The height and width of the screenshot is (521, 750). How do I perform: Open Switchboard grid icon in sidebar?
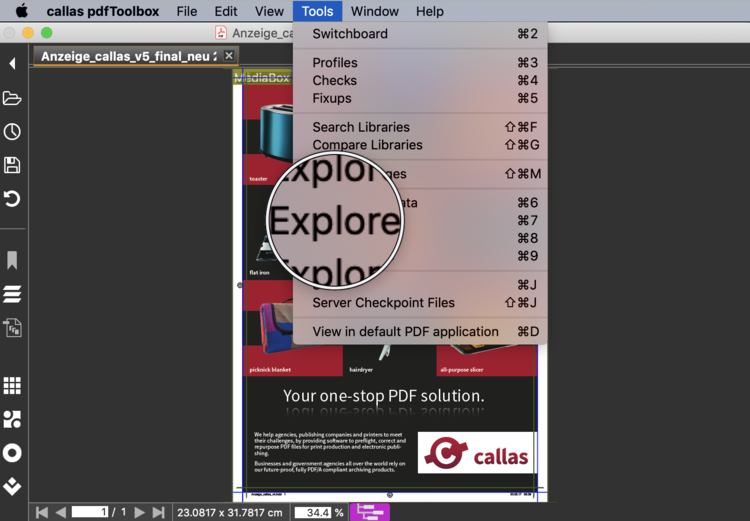12,385
